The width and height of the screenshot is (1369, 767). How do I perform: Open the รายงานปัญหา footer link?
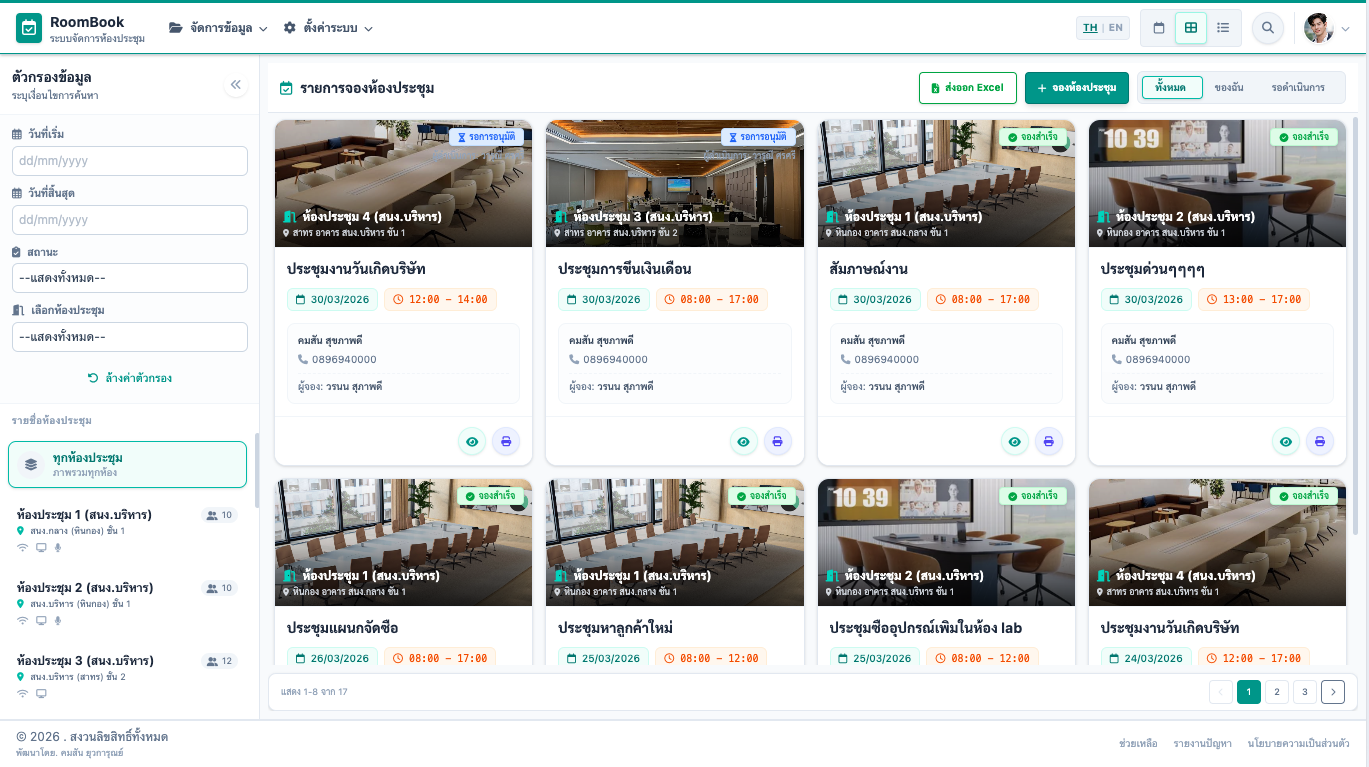coord(1203,744)
